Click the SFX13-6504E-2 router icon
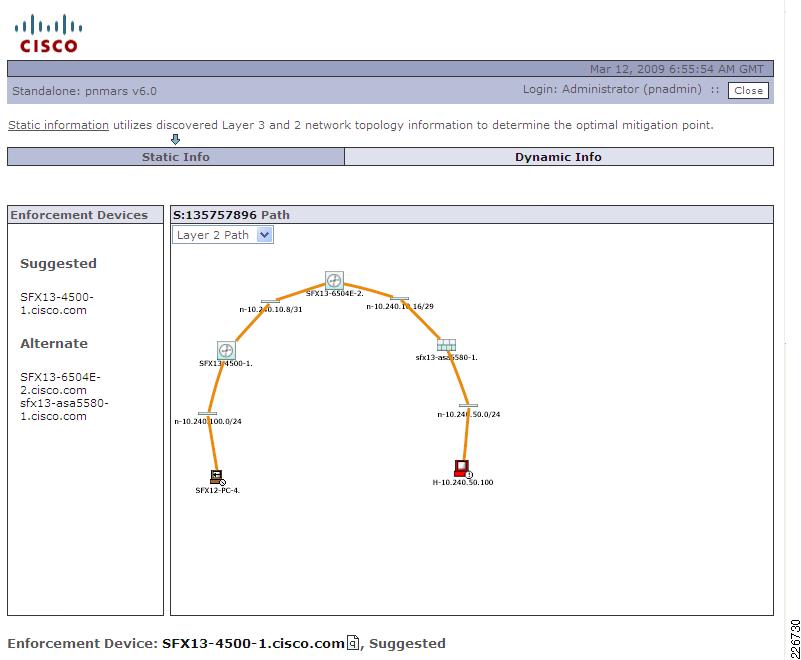 (334, 280)
